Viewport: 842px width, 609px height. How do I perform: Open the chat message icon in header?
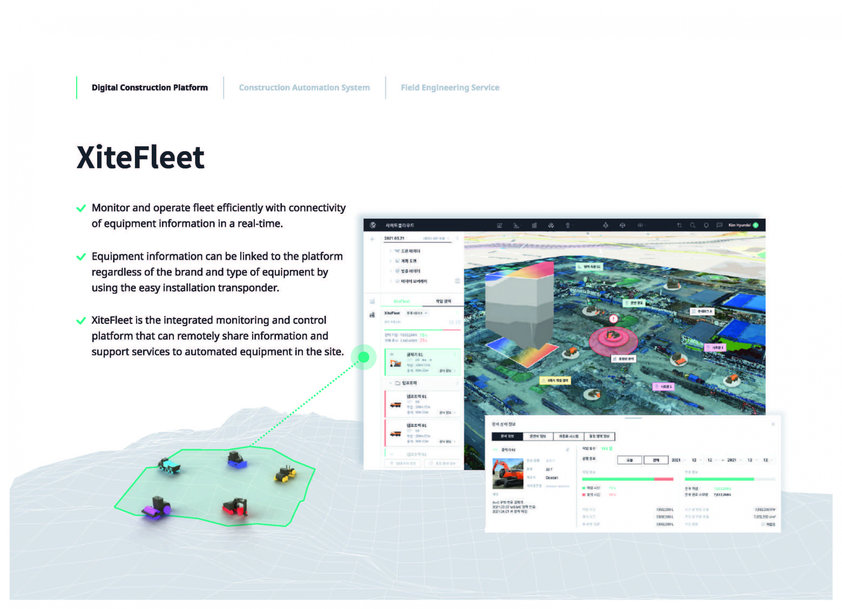coord(718,226)
